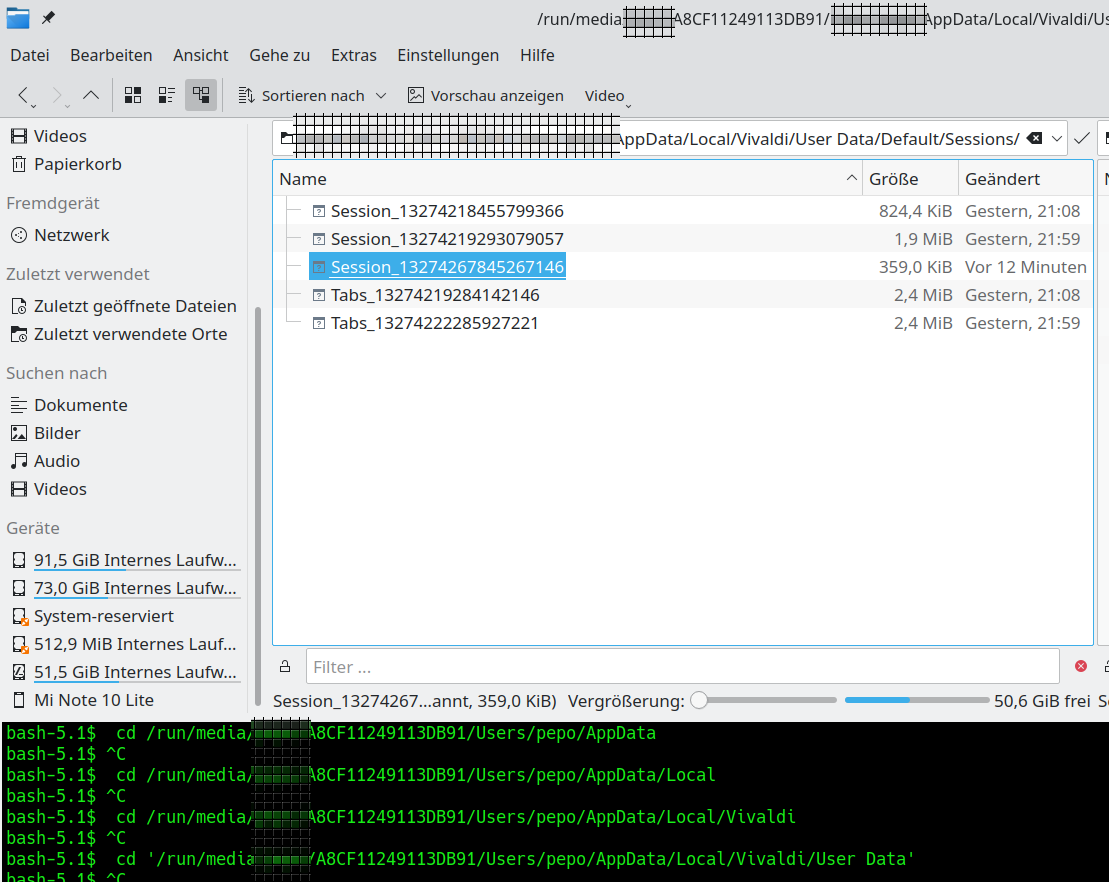
Task: Click the 50,6 GiB frei space bar
Action: coord(917,700)
